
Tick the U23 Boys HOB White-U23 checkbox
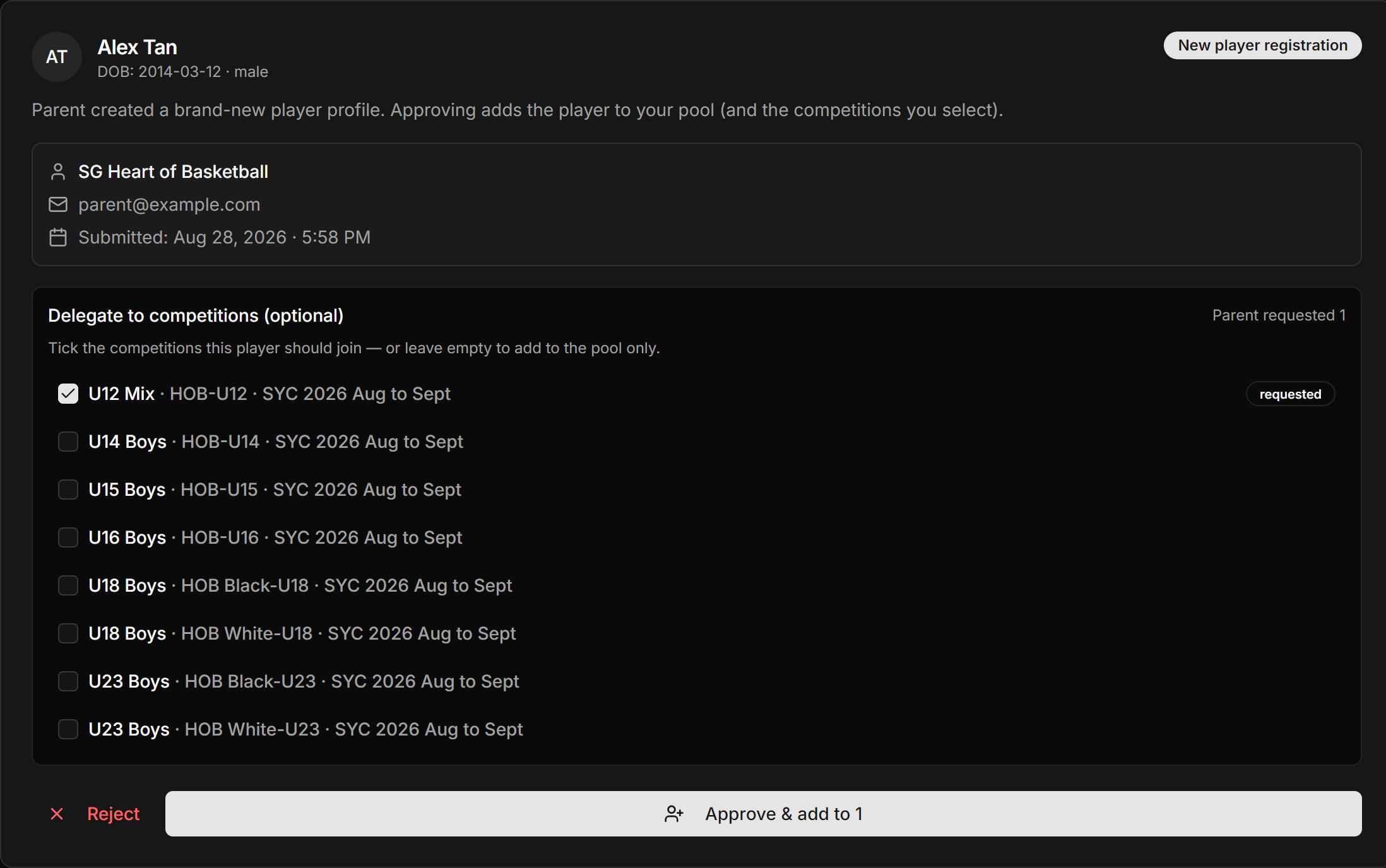point(68,729)
